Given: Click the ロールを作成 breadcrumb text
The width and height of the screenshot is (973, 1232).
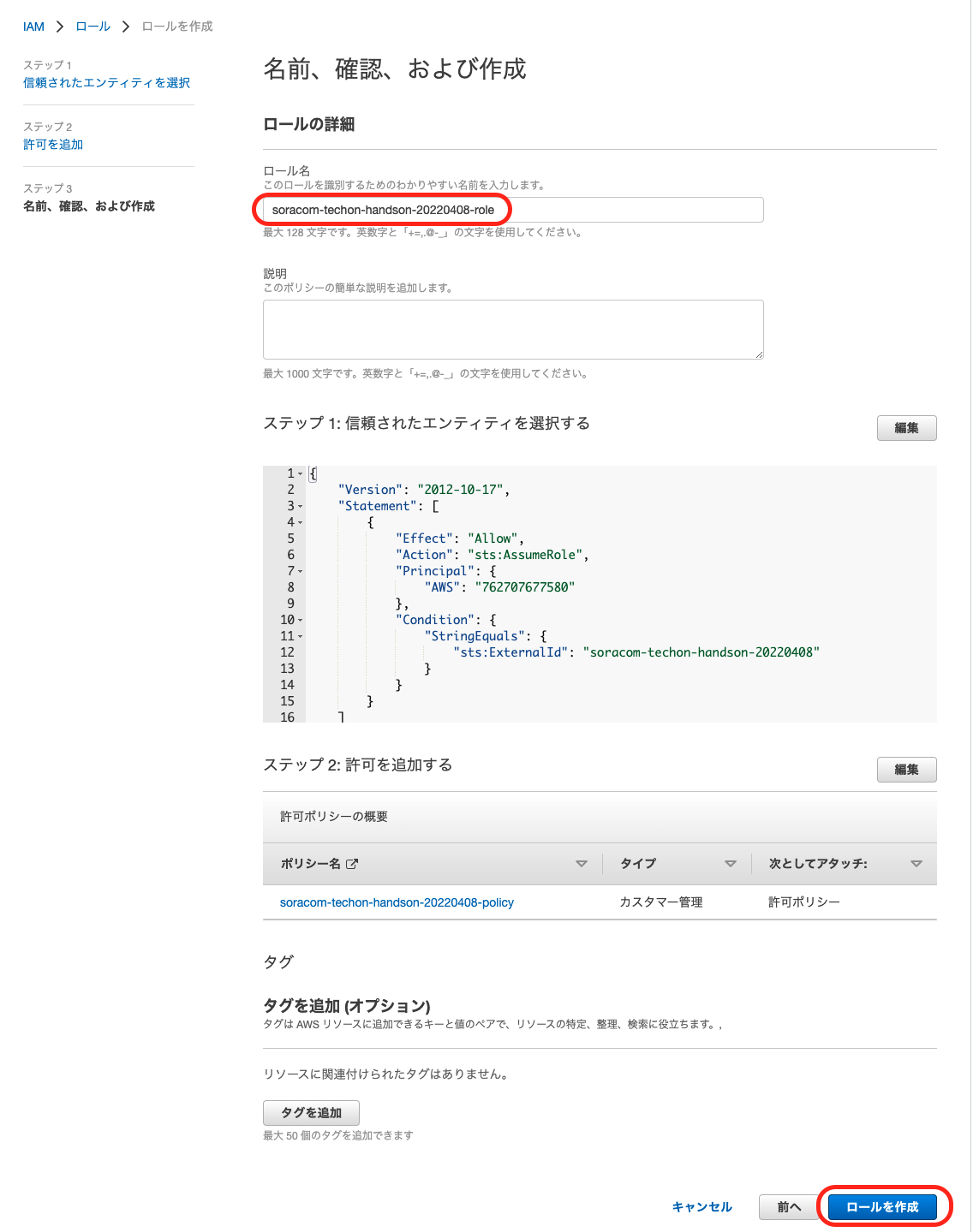Looking at the screenshot, I should coord(177,27).
